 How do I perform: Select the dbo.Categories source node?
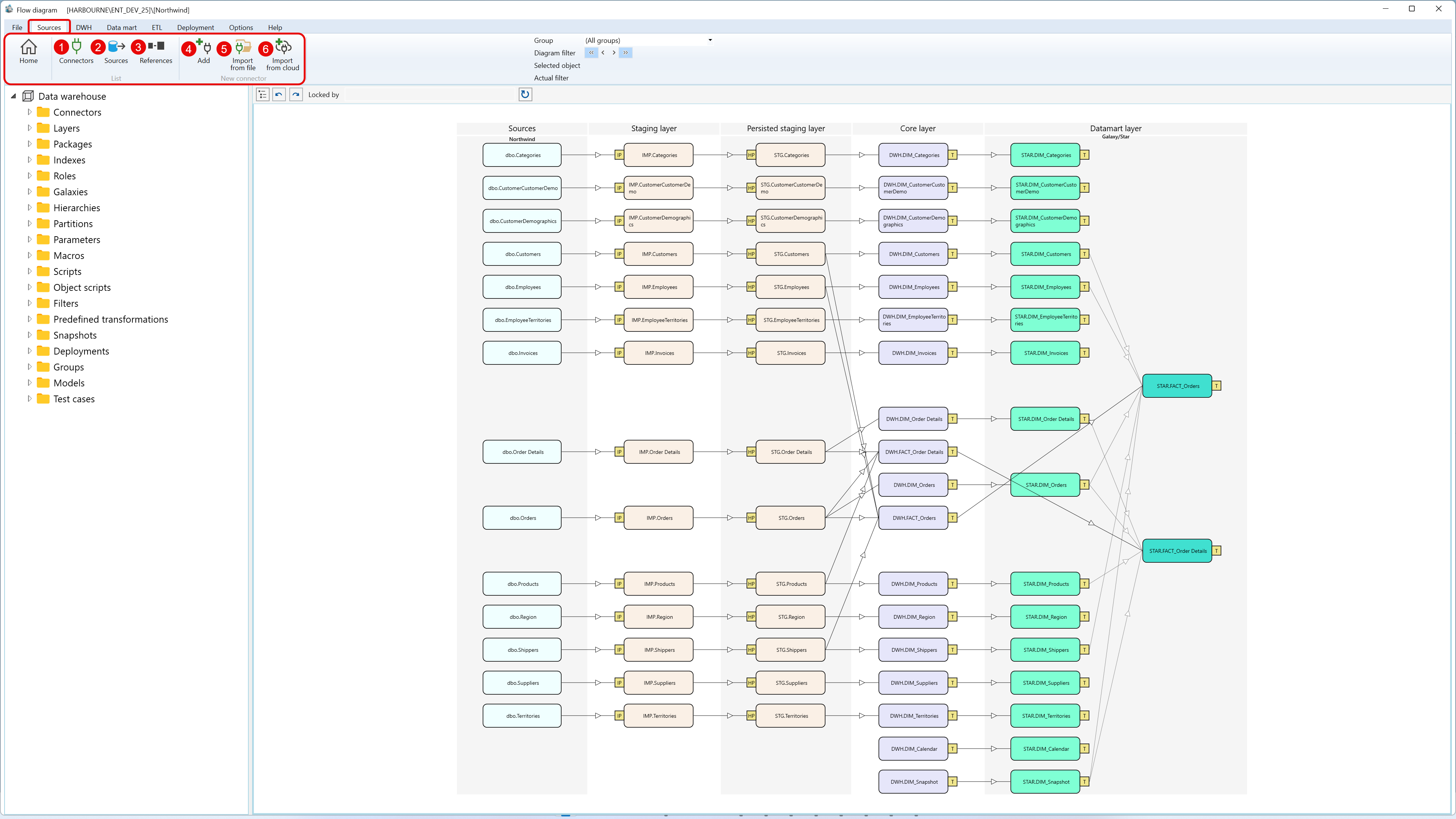[x=522, y=155]
